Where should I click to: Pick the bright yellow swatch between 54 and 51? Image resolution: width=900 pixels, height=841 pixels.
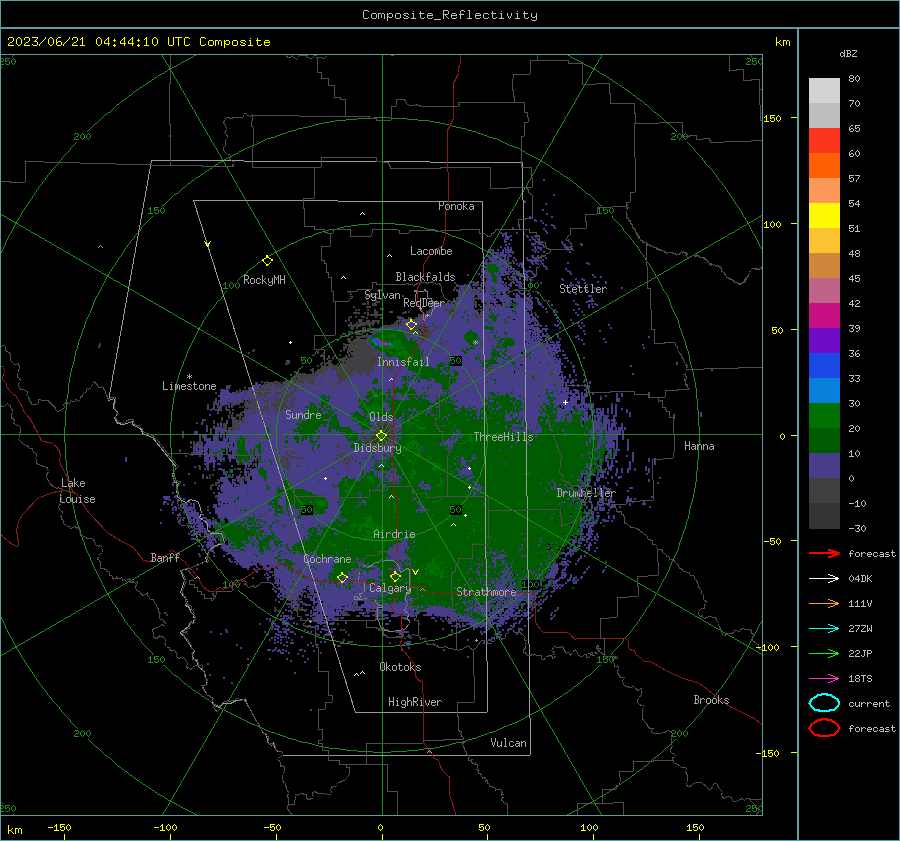(824, 216)
